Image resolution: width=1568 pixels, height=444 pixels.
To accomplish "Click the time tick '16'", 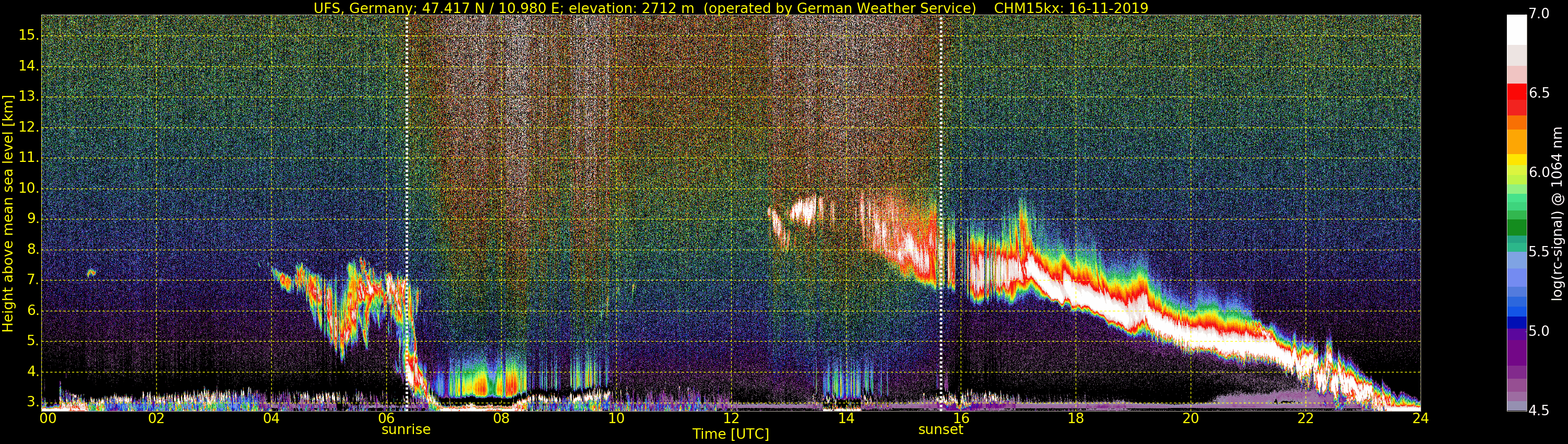I will [961, 418].
